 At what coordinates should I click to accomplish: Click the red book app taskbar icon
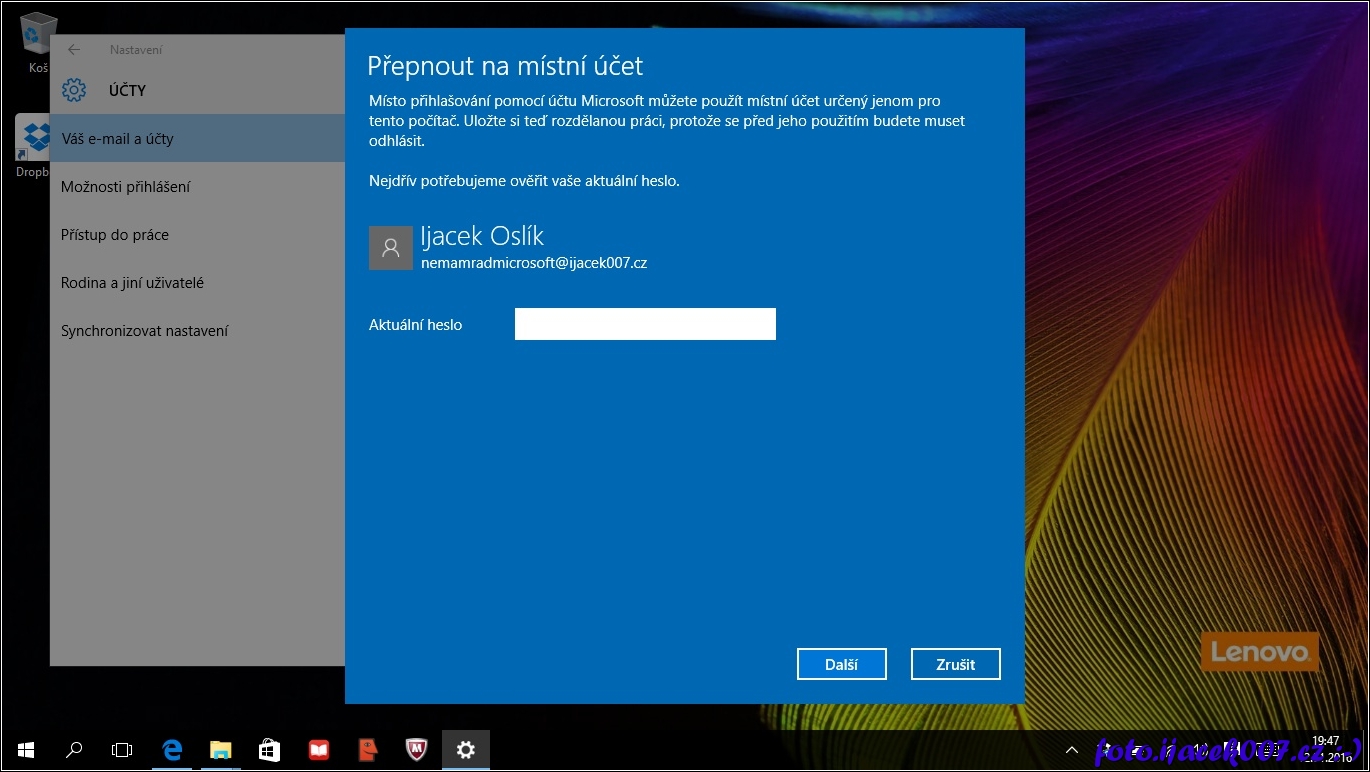pyautogui.click(x=319, y=749)
